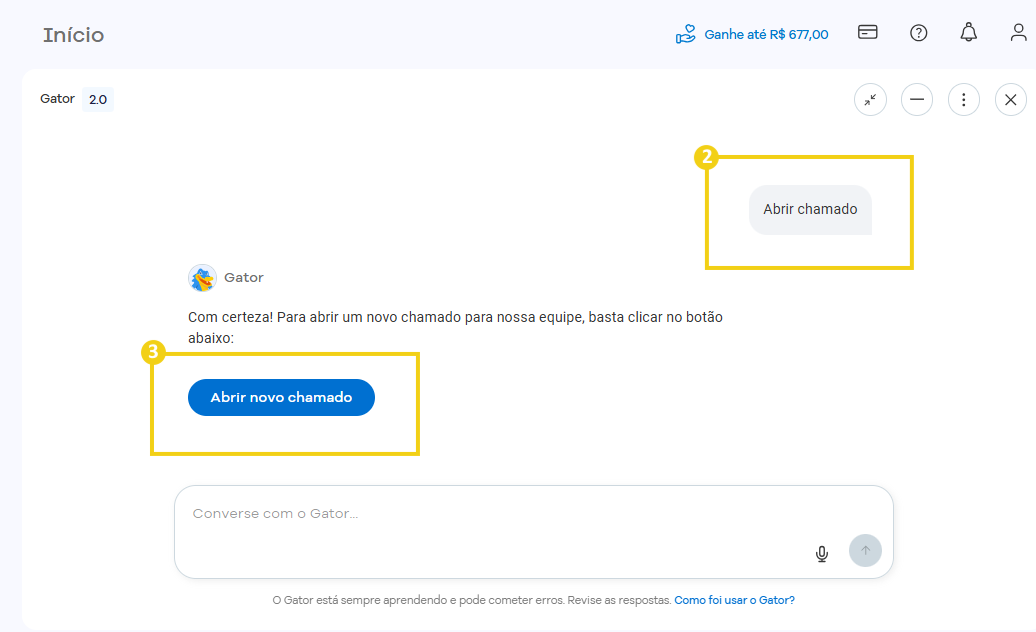Open the help question mark icon
The image size is (1036, 632).
918,33
